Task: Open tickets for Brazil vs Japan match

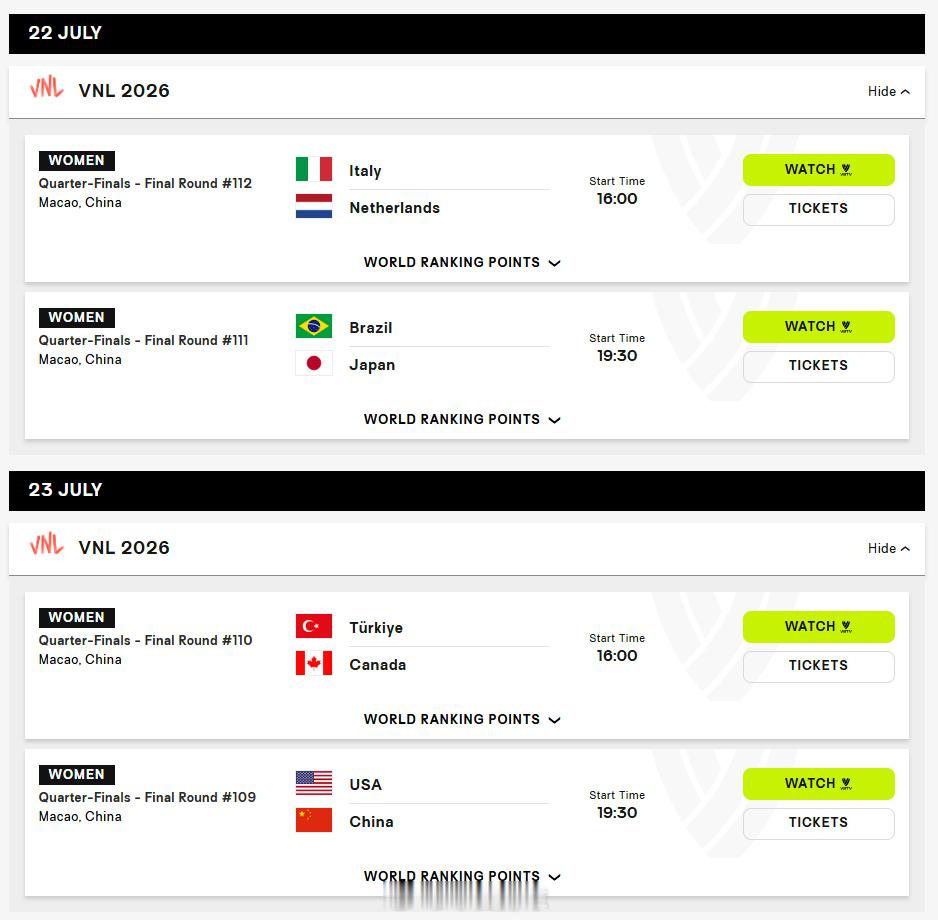Action: (818, 366)
